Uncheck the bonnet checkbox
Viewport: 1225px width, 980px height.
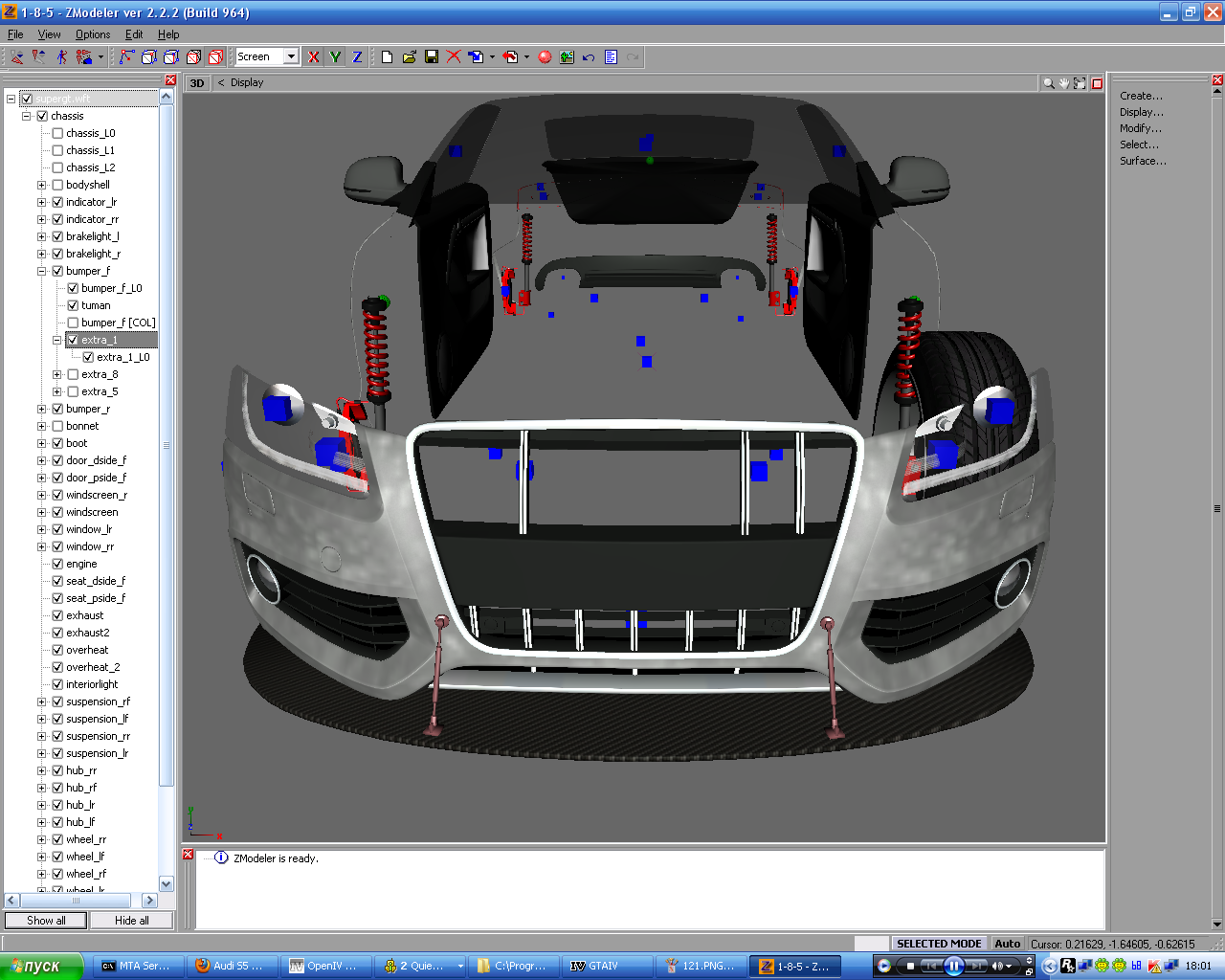pyautogui.click(x=57, y=426)
